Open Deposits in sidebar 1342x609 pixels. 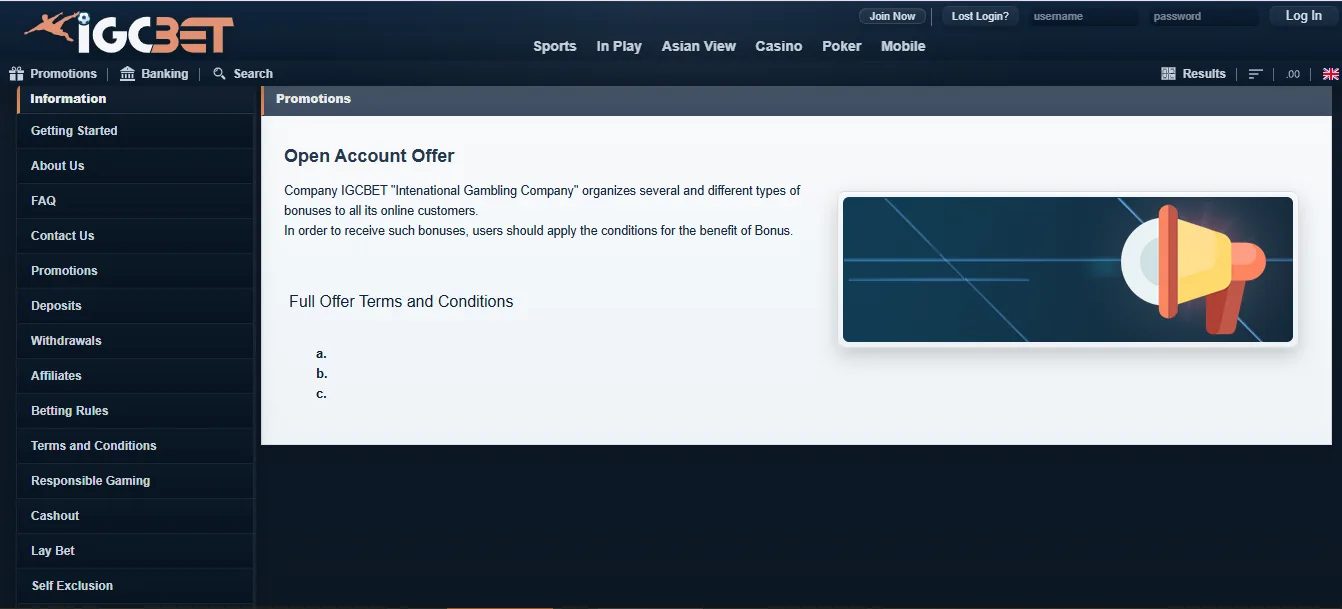pos(135,306)
